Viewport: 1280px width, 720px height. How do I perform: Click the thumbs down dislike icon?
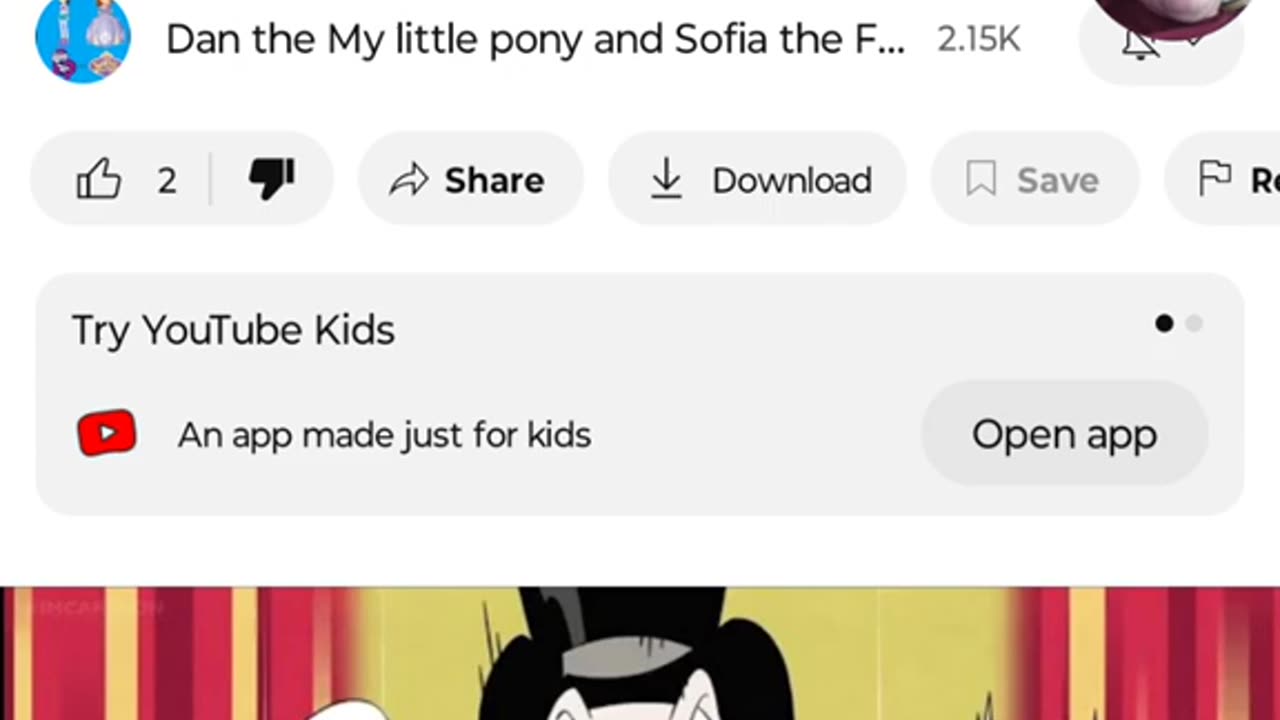coord(271,180)
